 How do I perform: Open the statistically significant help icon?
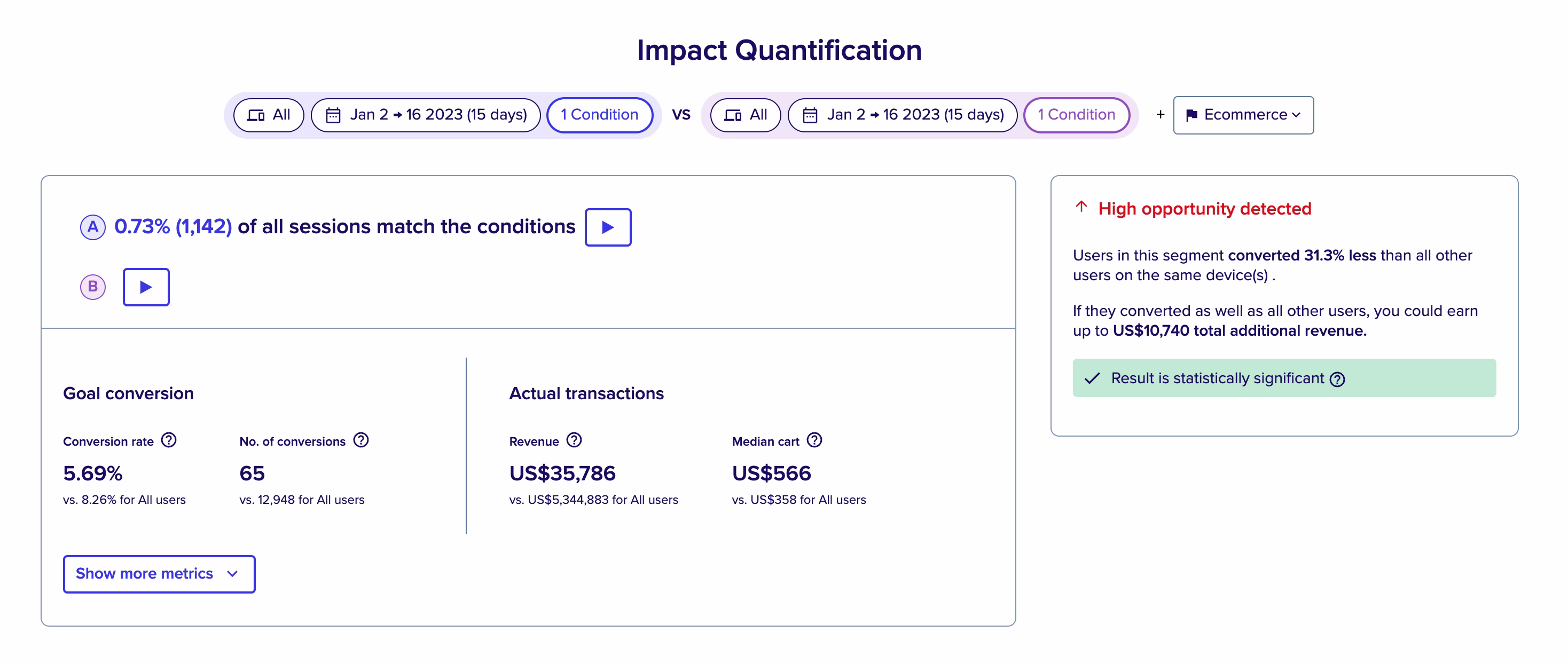click(1337, 378)
